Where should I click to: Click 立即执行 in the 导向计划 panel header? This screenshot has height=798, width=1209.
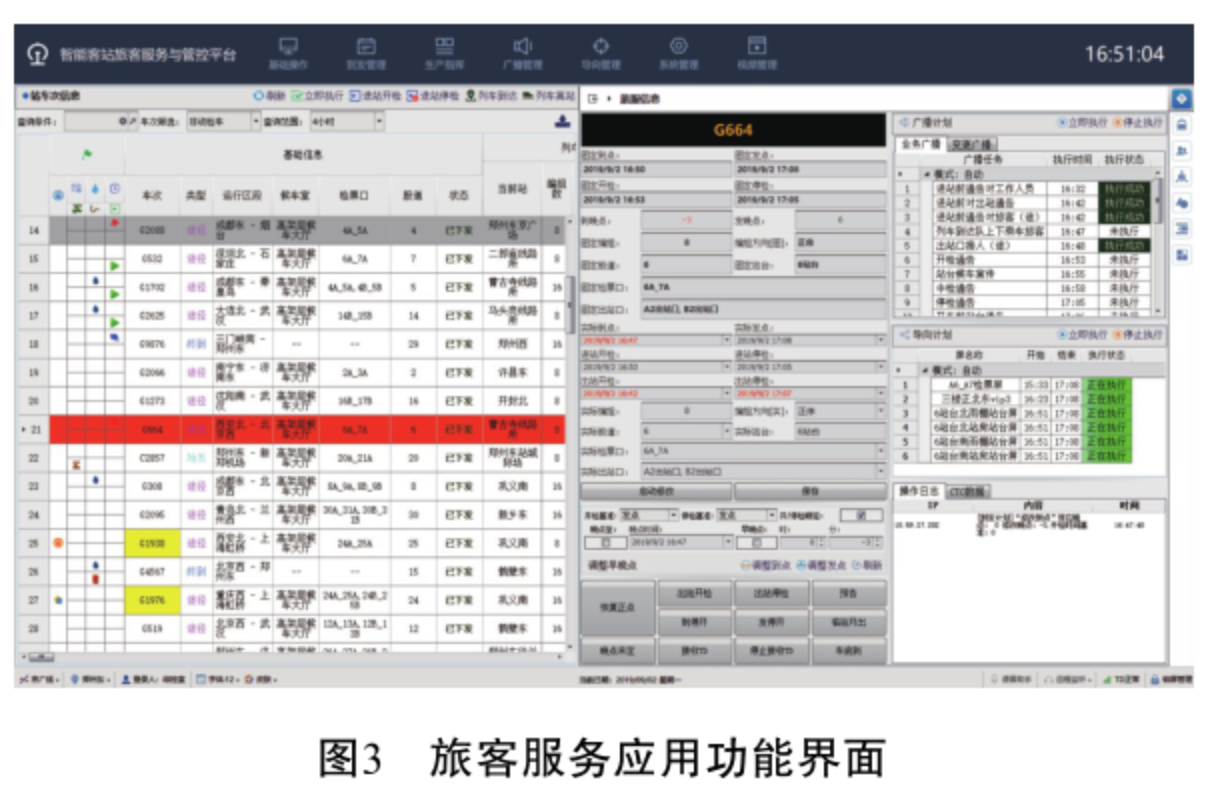(x=1084, y=334)
